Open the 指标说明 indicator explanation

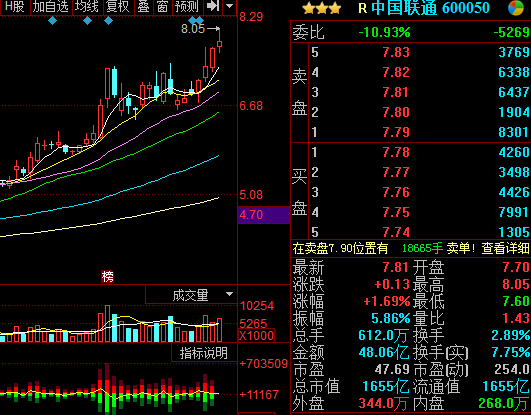pos(204,353)
